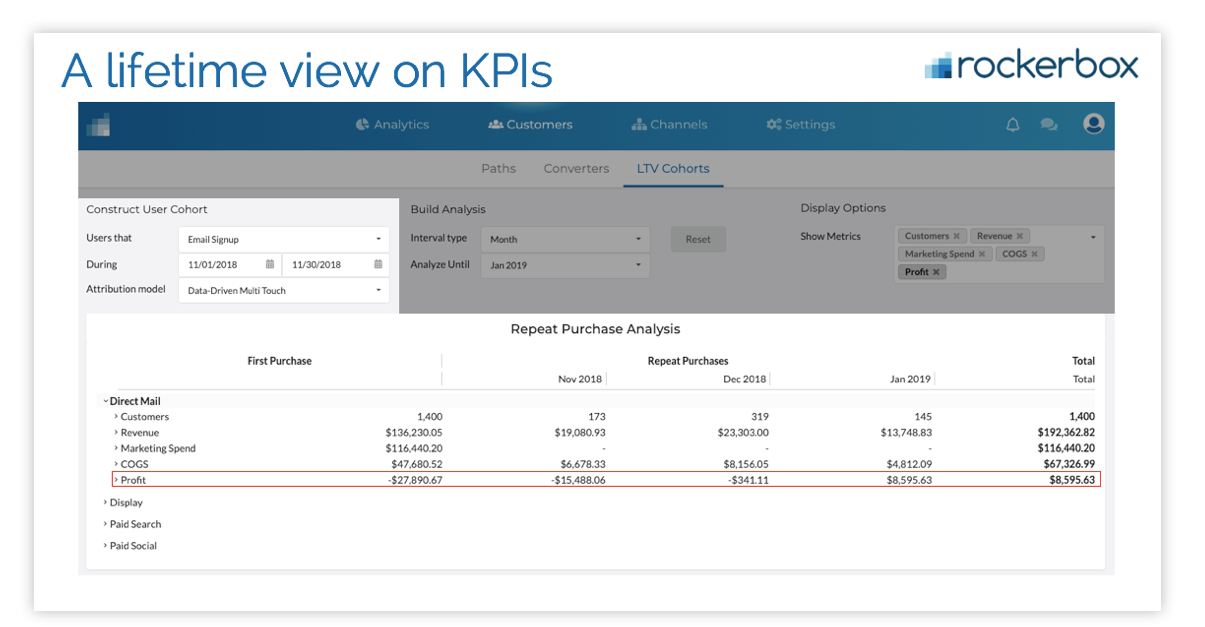Collapse the Direct Mail channel row
Viewport: 1205px width, 627px height.
105,401
